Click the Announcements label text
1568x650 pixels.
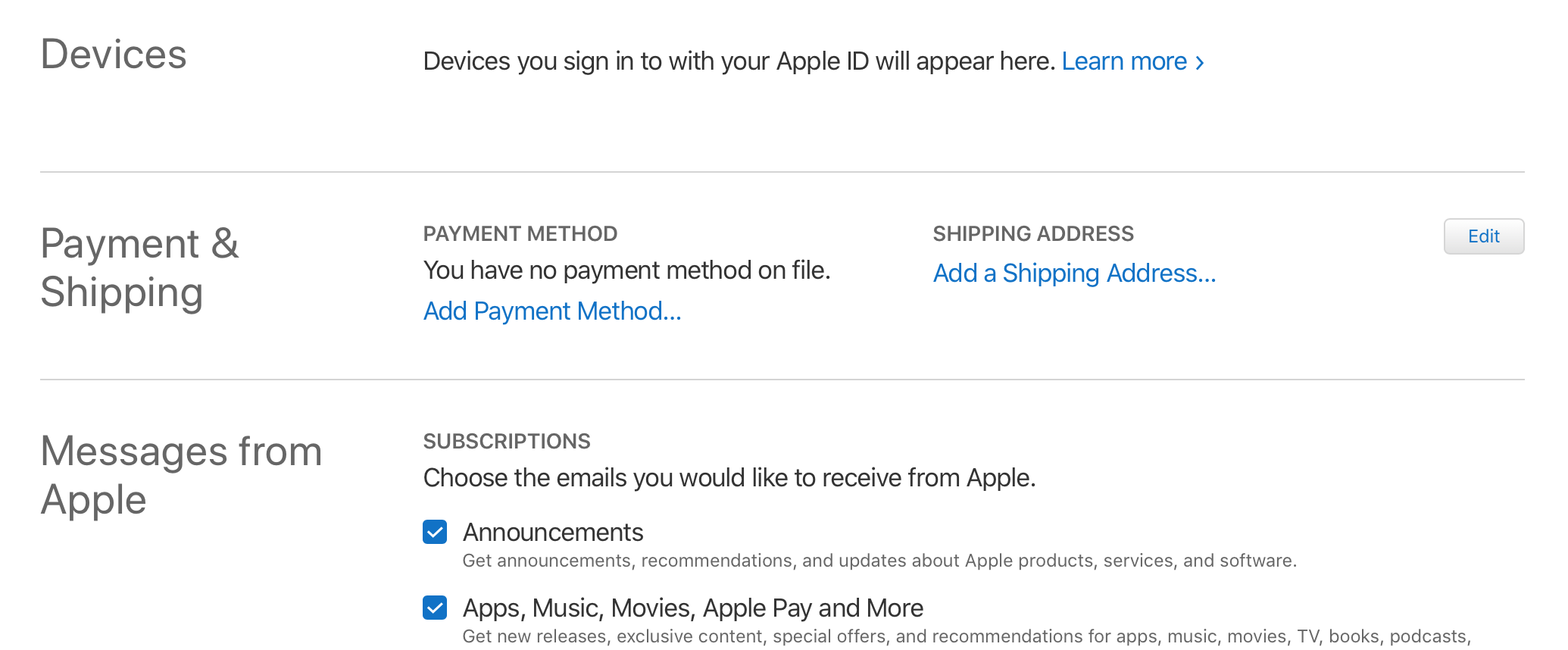pyautogui.click(x=553, y=533)
